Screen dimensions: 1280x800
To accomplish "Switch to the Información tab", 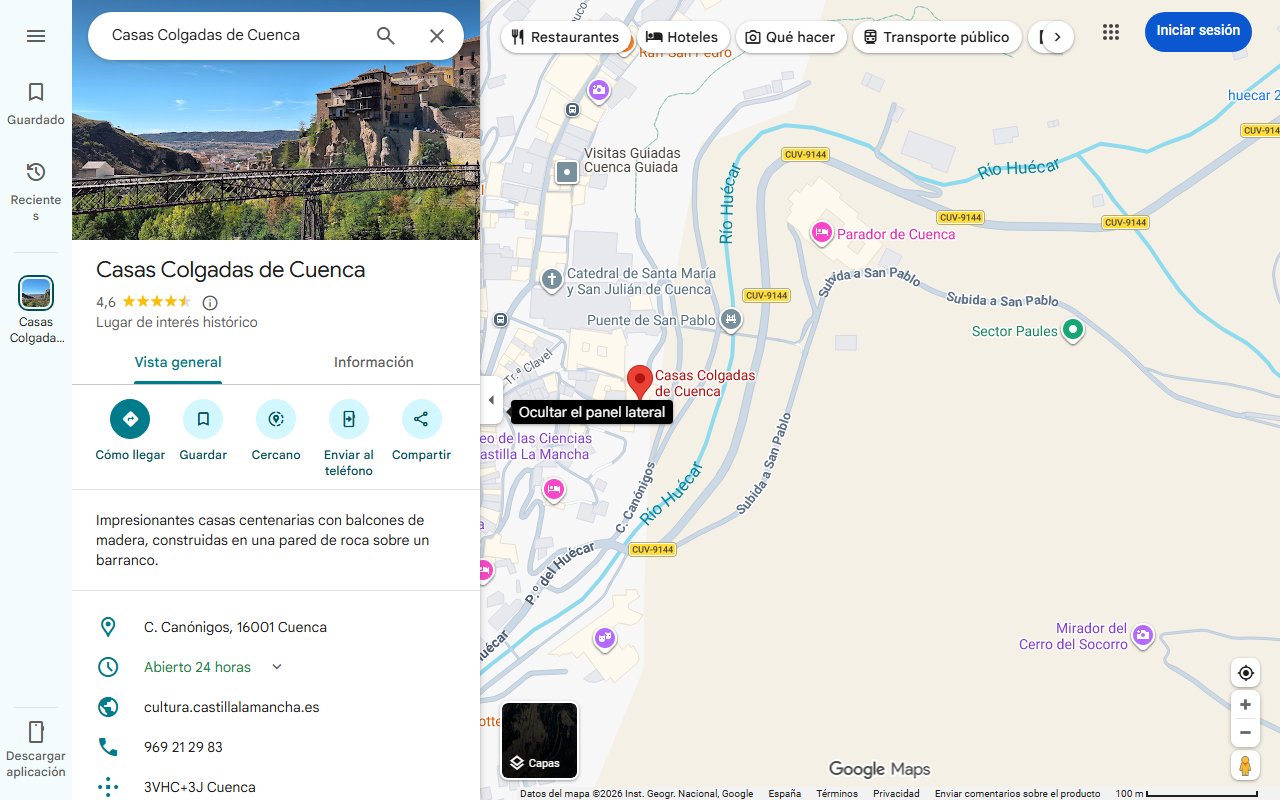I will [x=373, y=362].
